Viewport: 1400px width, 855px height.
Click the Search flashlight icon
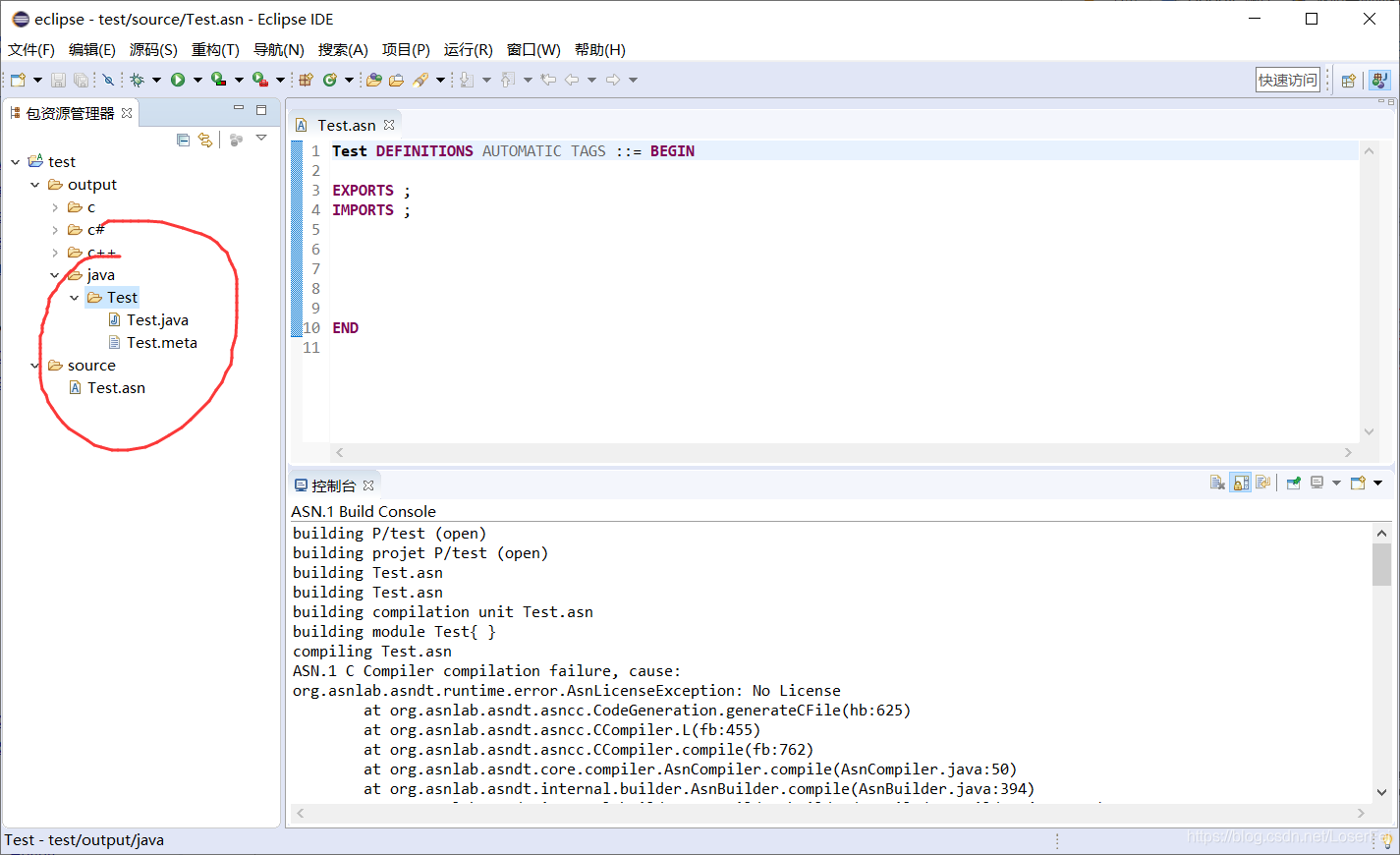tap(420, 80)
